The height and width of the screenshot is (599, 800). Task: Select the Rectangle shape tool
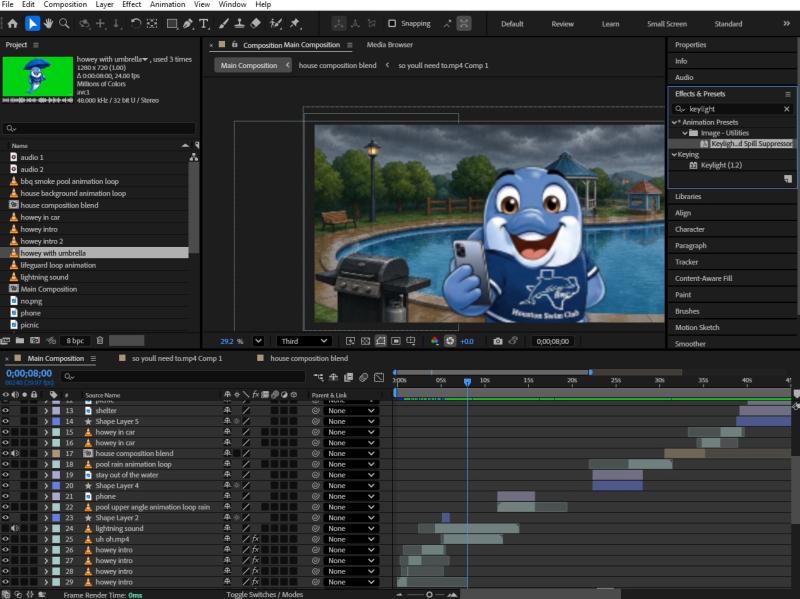[172, 23]
